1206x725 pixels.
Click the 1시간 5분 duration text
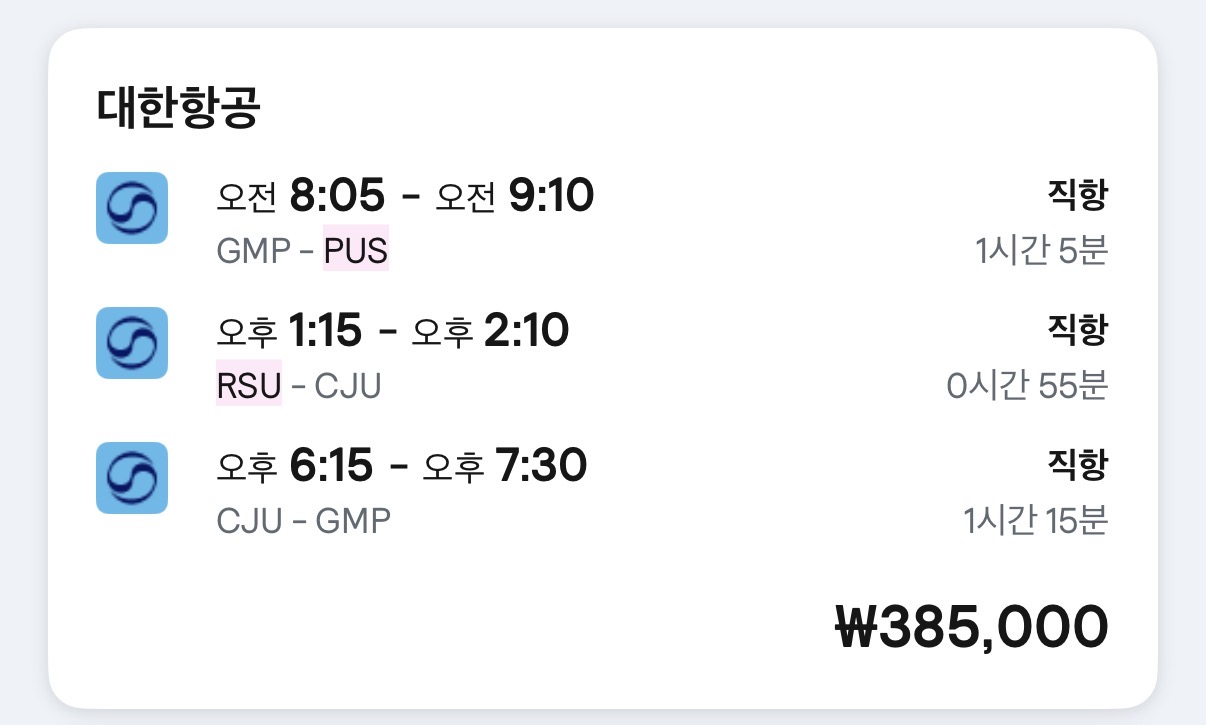click(x=1041, y=250)
